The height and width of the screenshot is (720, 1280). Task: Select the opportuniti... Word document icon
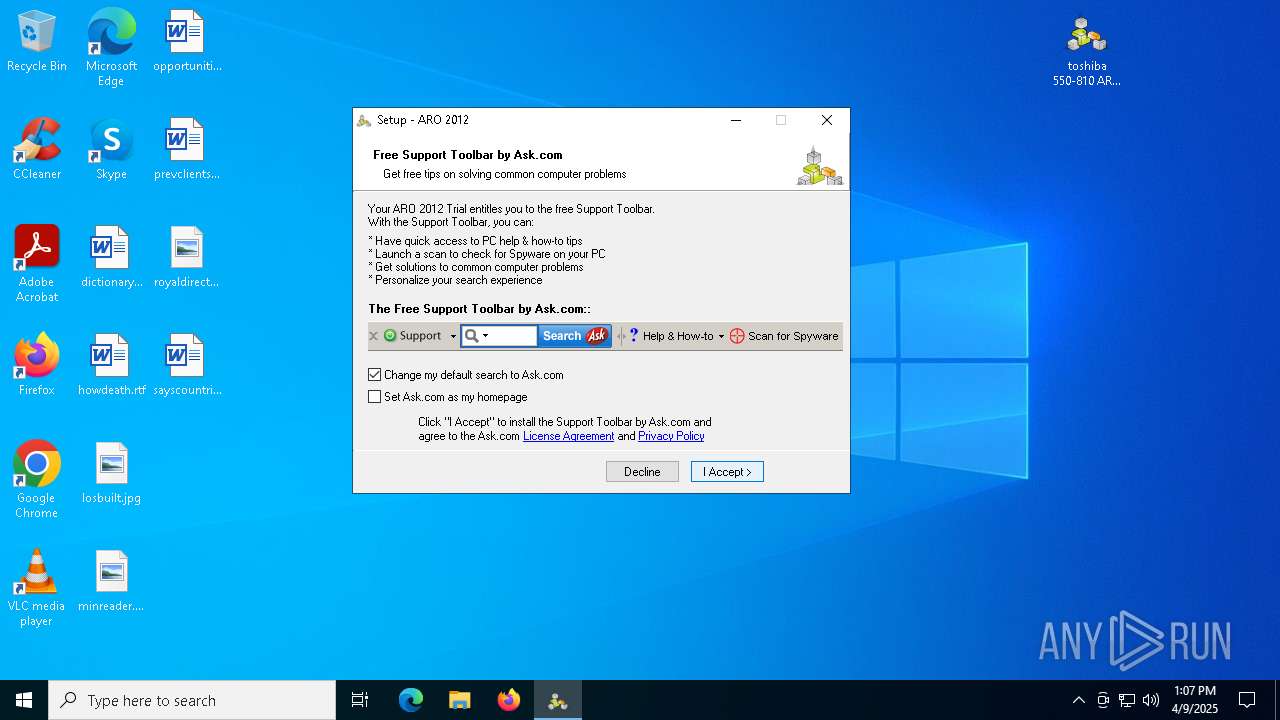tap(186, 42)
